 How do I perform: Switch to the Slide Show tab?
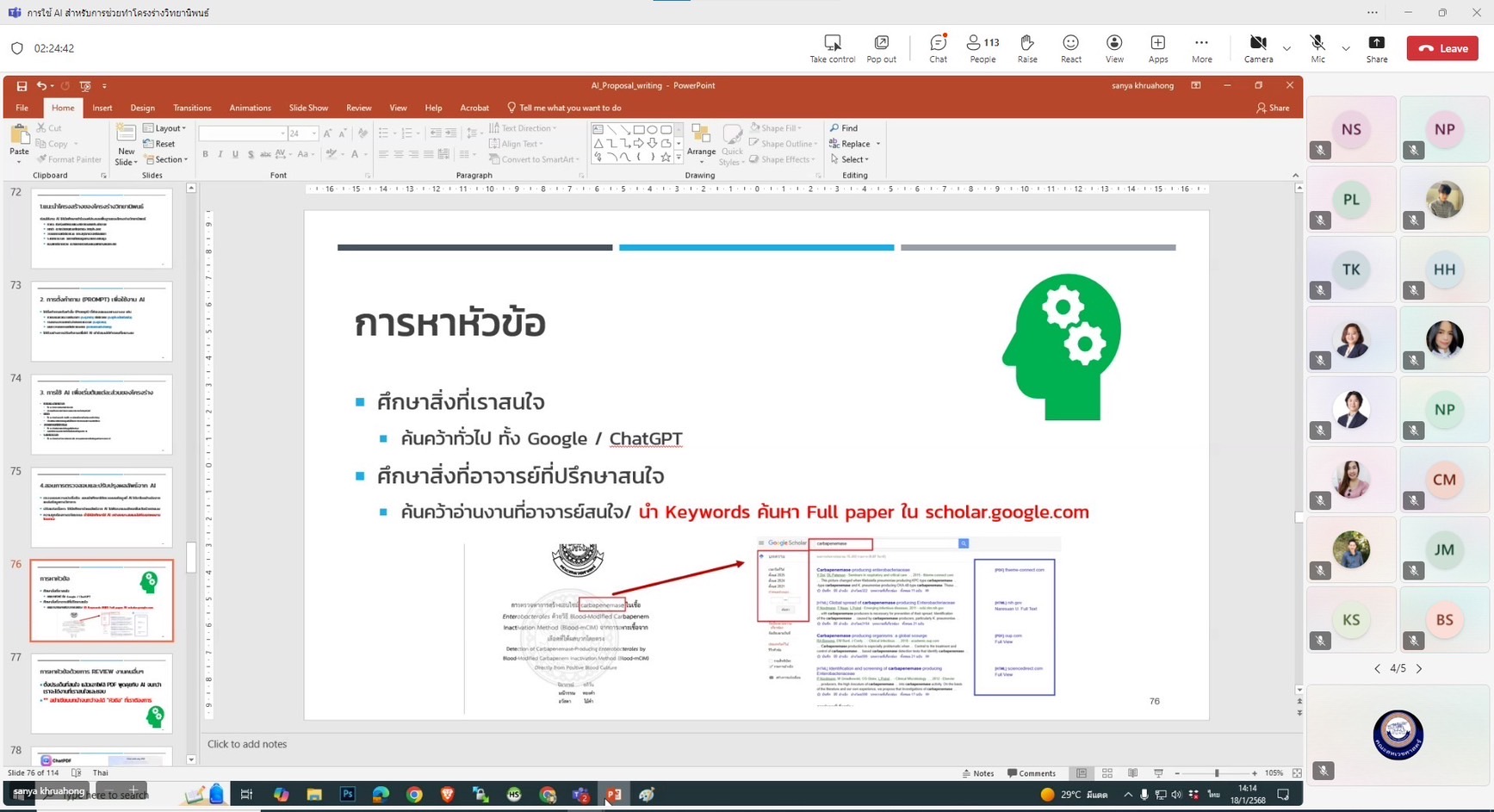[x=308, y=108]
